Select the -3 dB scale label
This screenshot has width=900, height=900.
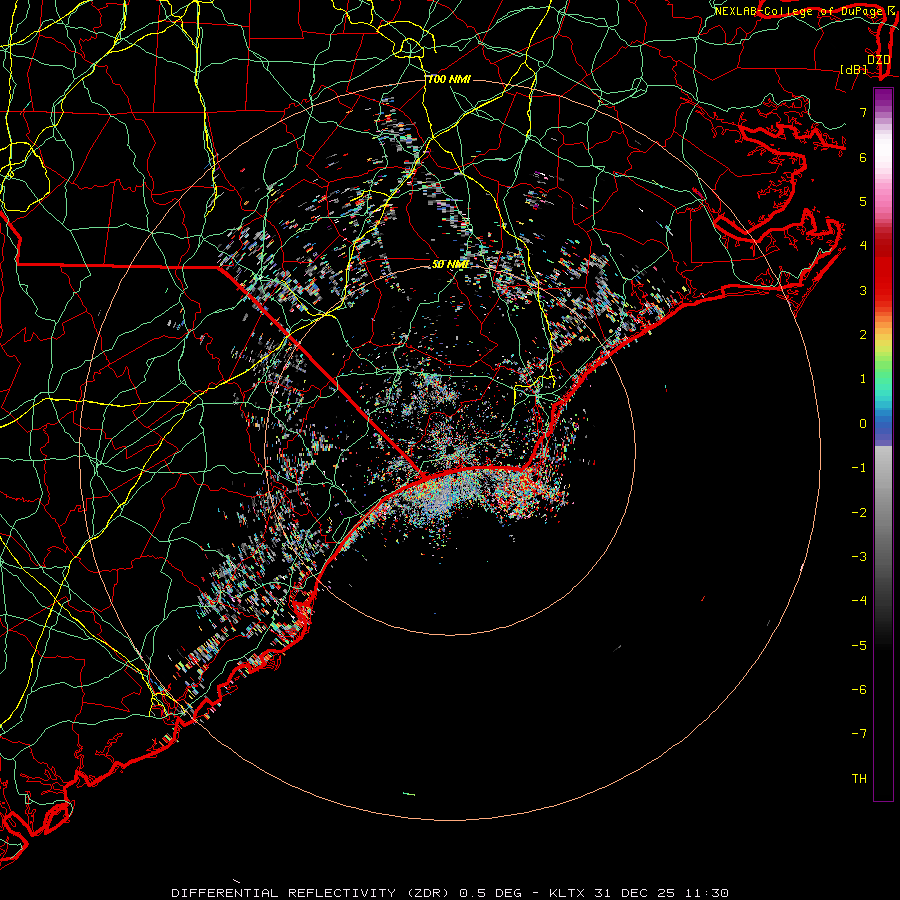[859, 557]
